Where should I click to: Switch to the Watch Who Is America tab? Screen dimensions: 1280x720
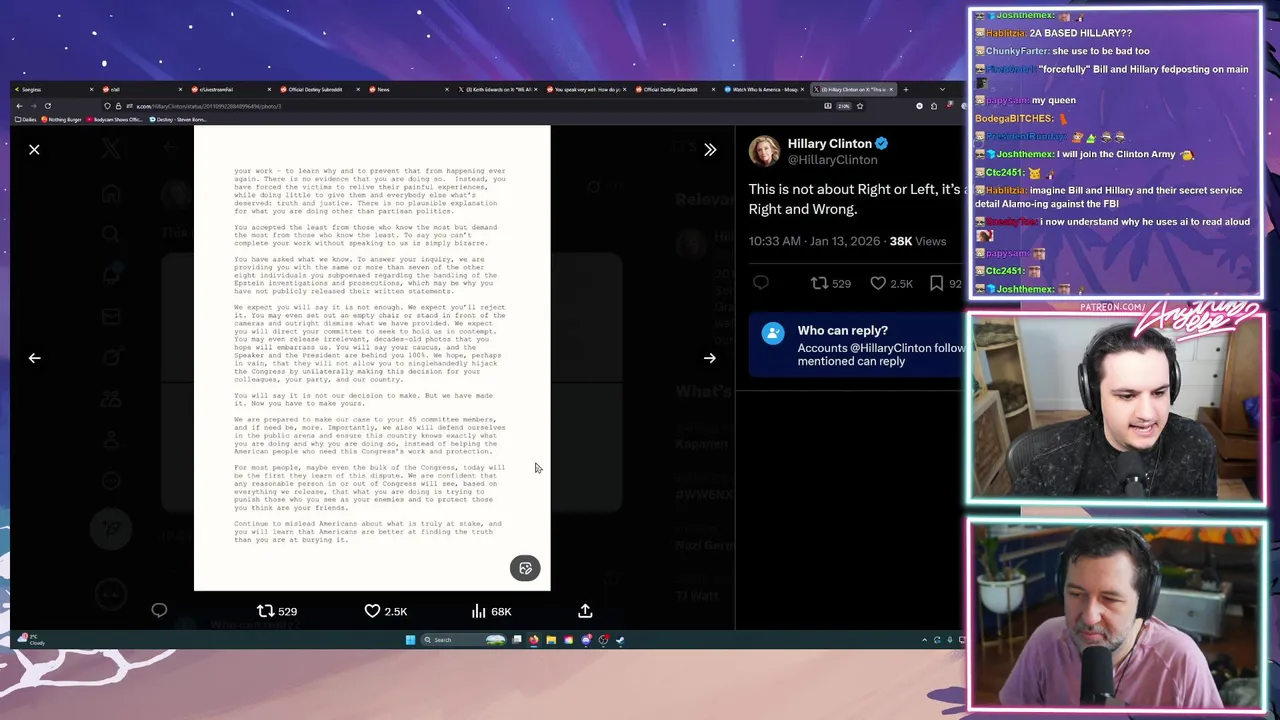pyautogui.click(x=762, y=90)
